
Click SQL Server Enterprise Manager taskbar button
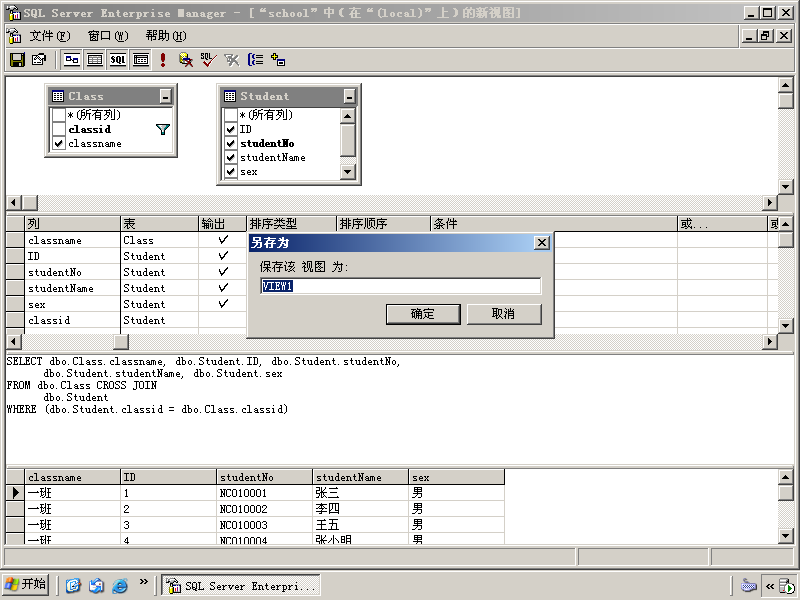coord(241,586)
